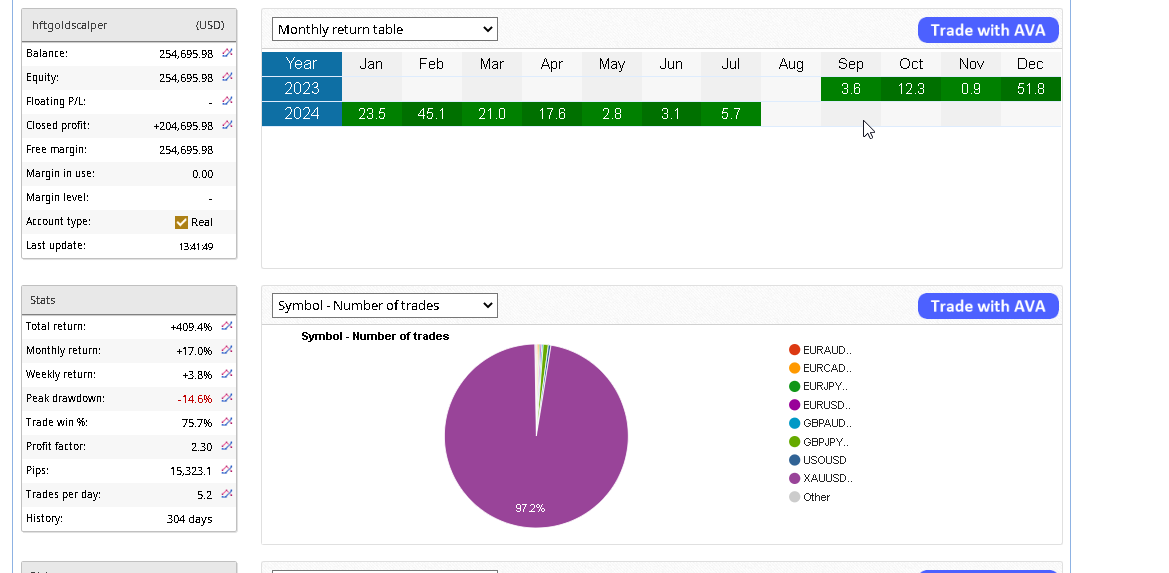Select the December 2023 51.8 return cell
1169x573 pixels.
tap(1030, 89)
